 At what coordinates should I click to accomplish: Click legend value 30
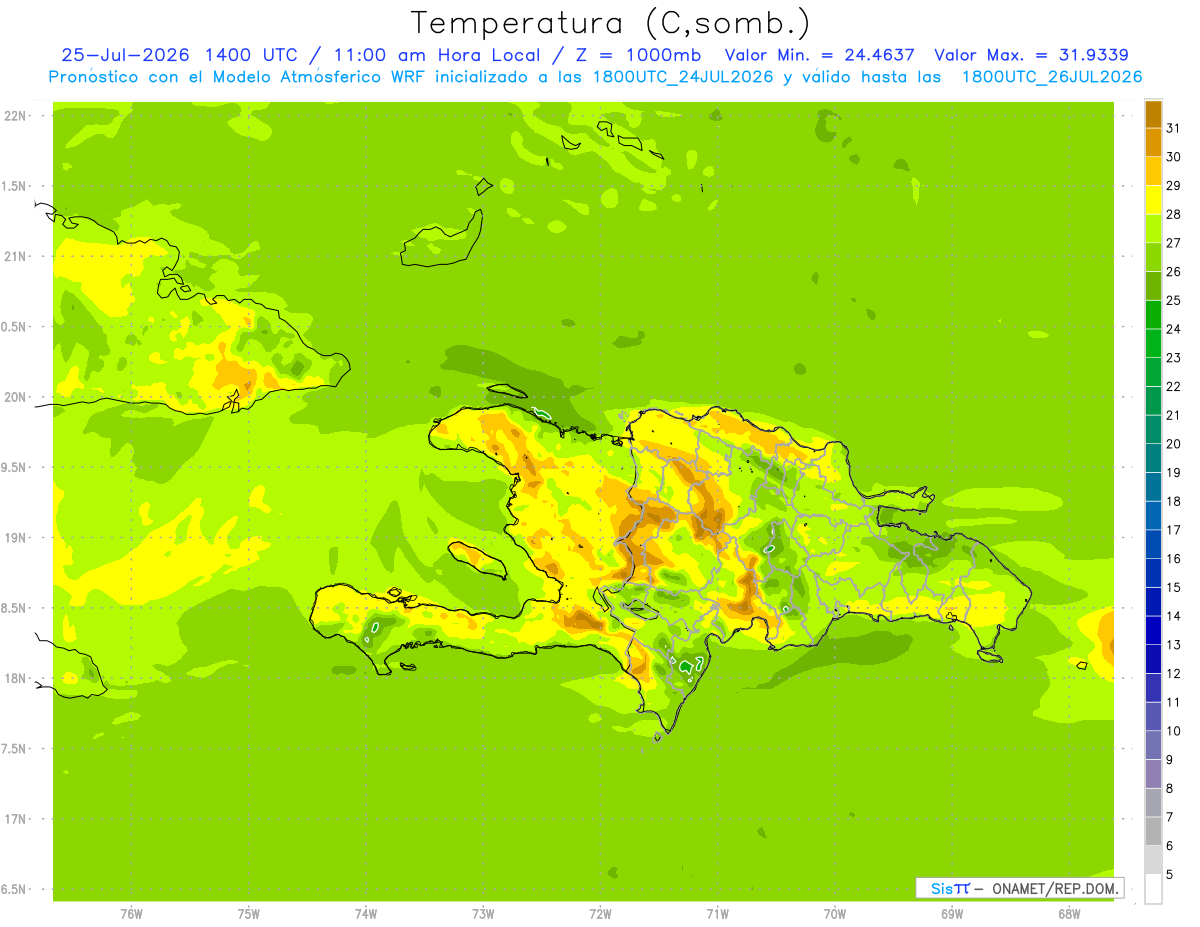(1174, 157)
